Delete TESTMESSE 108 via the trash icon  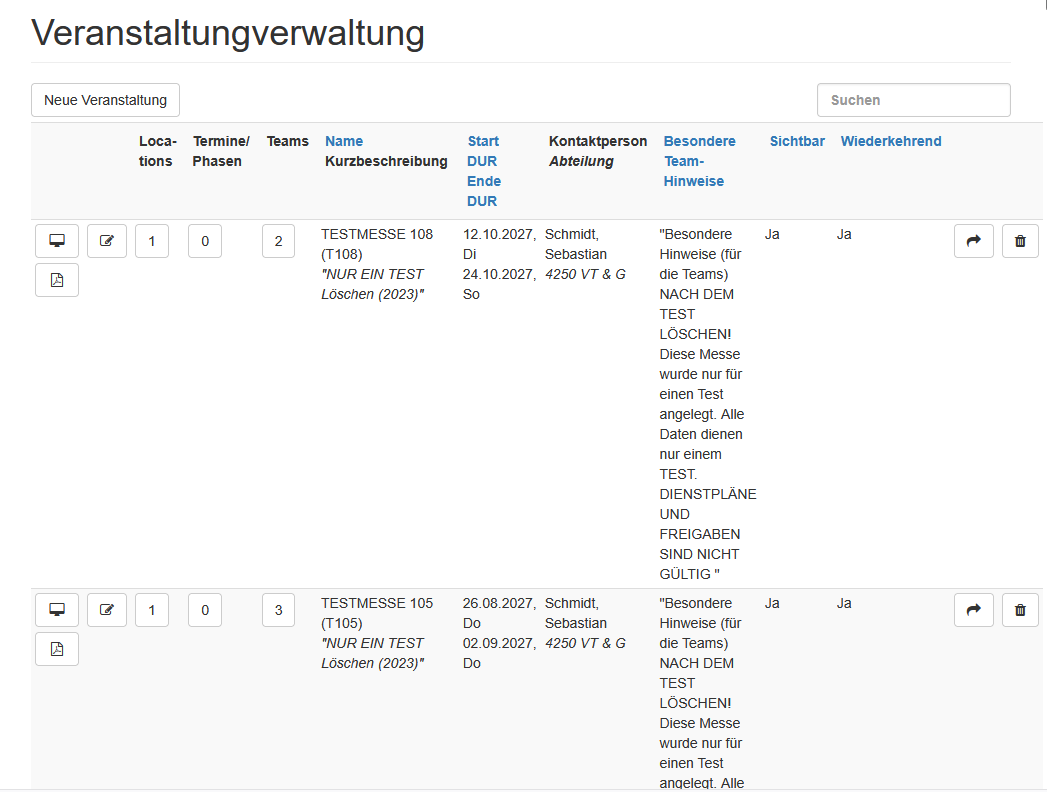[1020, 240]
